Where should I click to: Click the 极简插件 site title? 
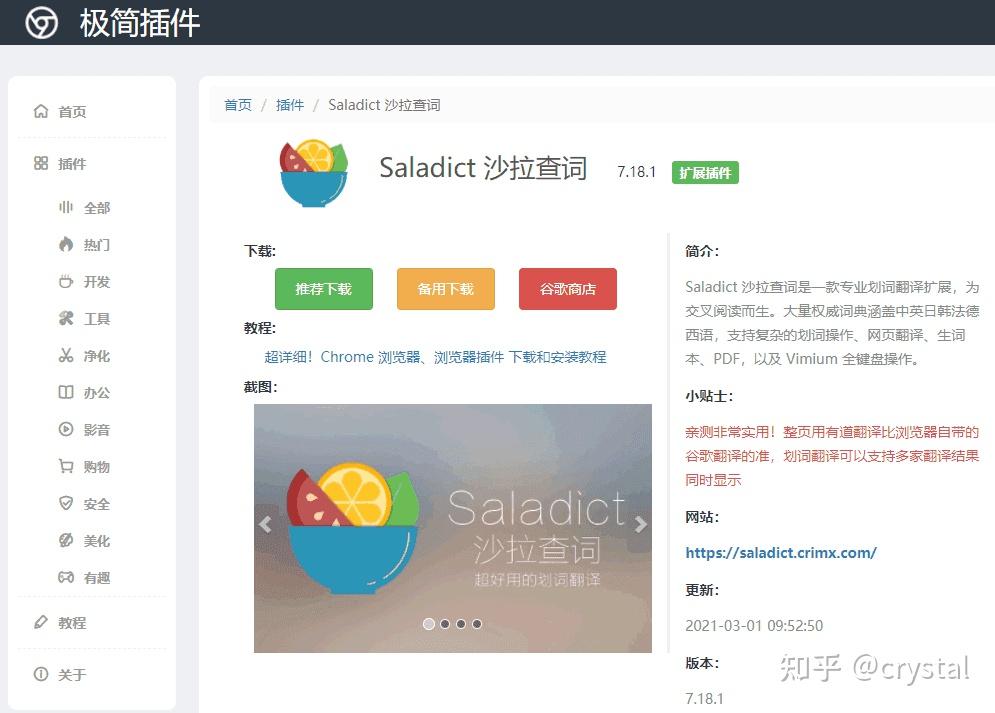click(x=140, y=23)
